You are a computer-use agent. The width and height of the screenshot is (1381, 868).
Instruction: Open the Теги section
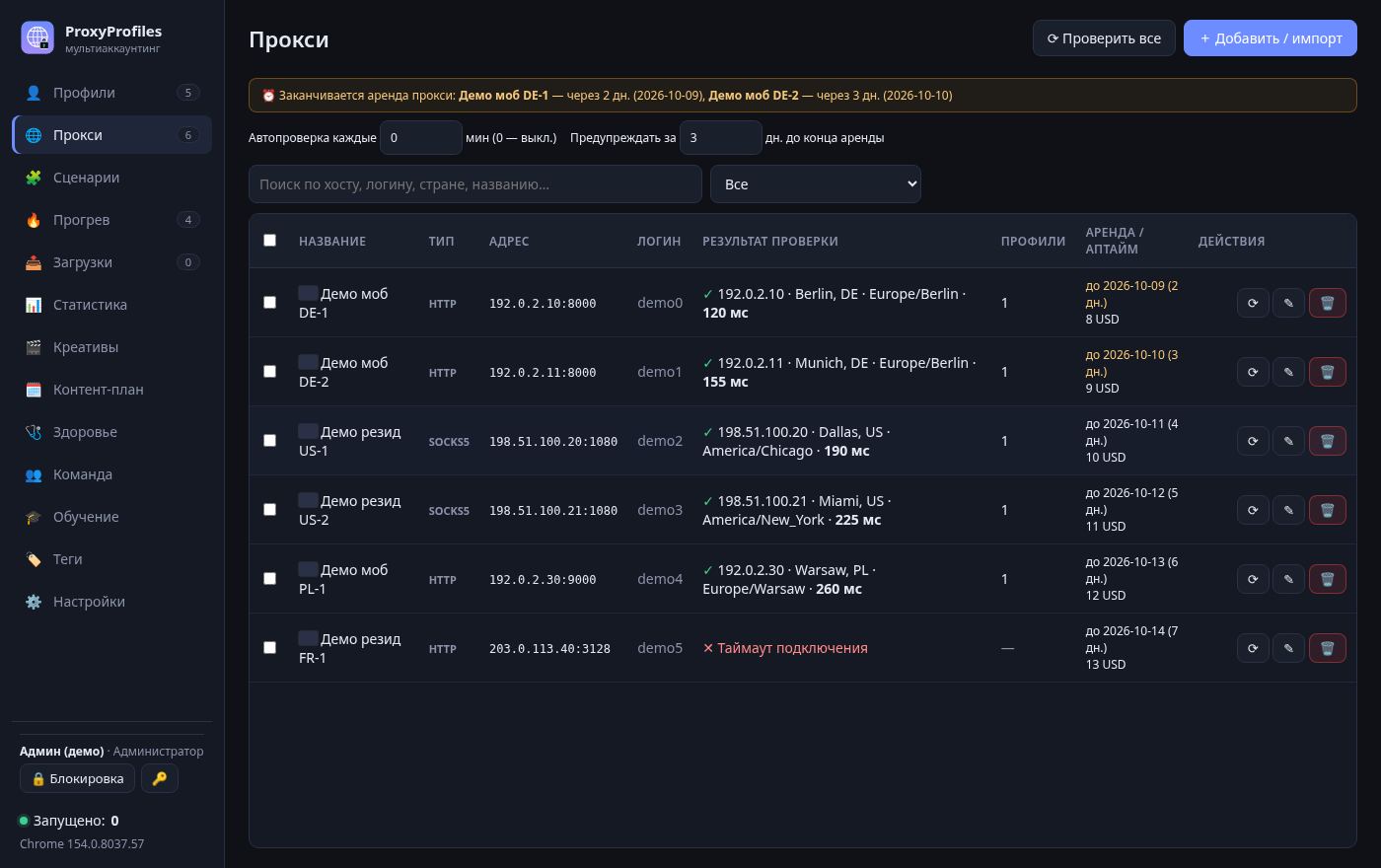point(111,559)
